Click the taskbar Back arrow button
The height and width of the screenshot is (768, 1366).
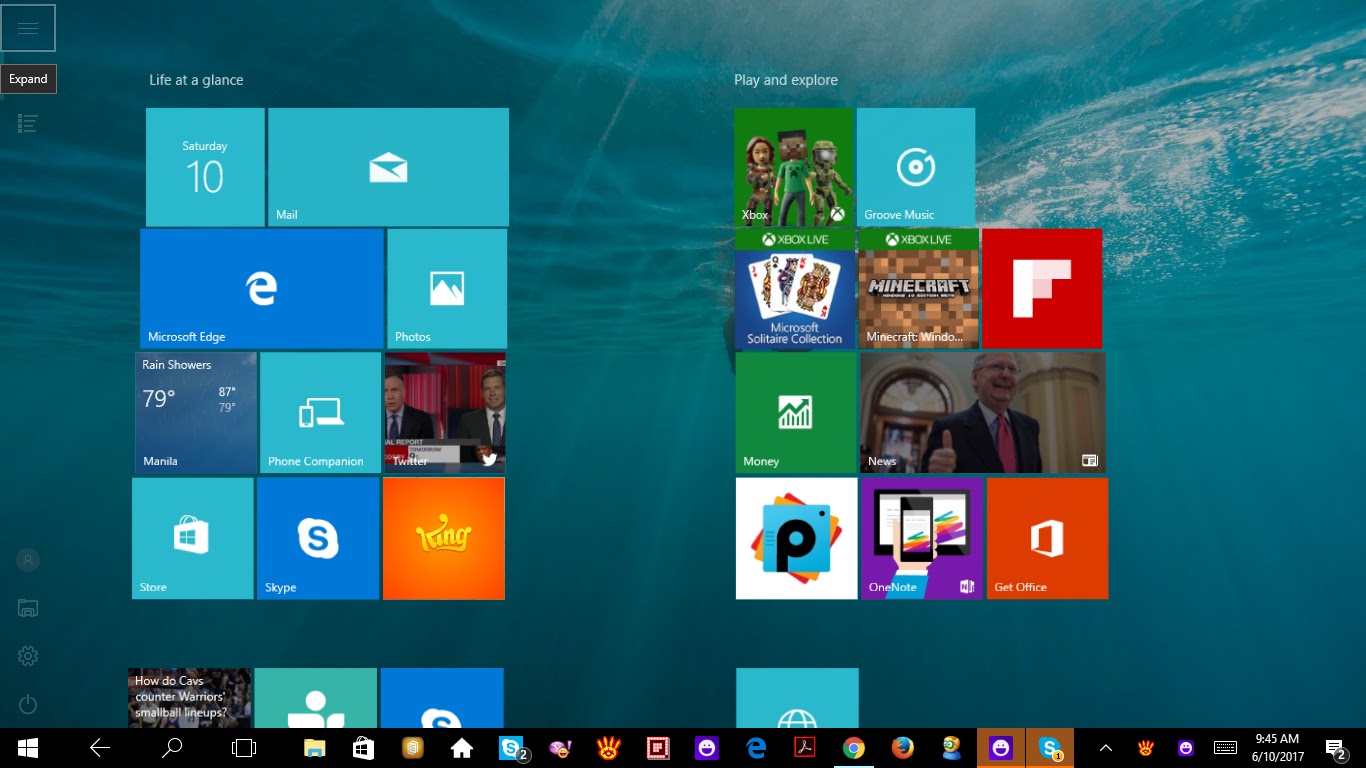pyautogui.click(x=100, y=748)
